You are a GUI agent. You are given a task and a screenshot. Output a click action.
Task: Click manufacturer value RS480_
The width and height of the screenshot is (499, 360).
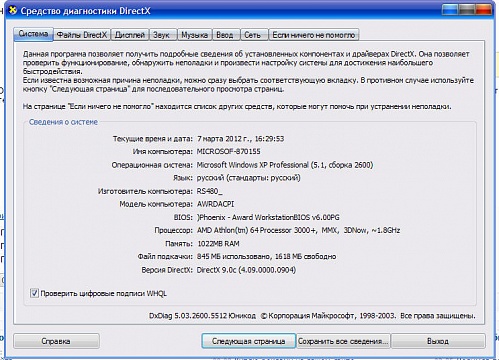point(210,191)
